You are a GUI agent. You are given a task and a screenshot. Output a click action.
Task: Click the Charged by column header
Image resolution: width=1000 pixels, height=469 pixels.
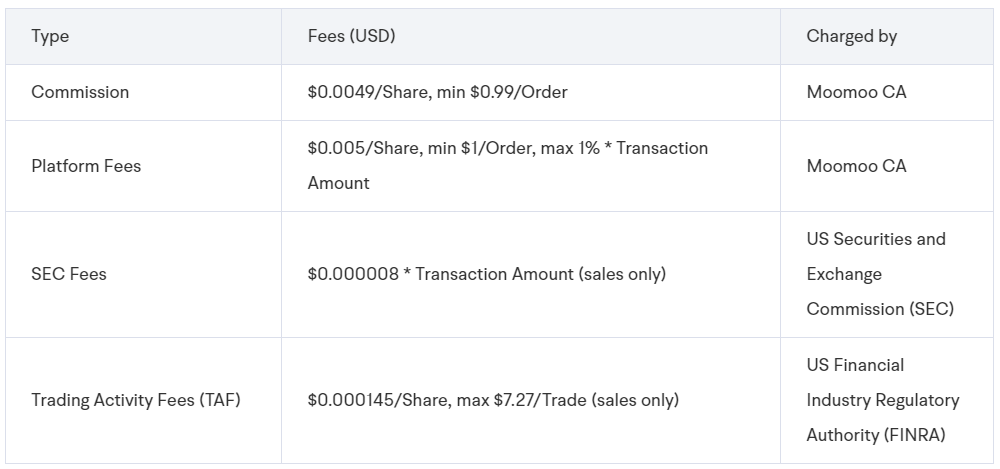click(851, 36)
